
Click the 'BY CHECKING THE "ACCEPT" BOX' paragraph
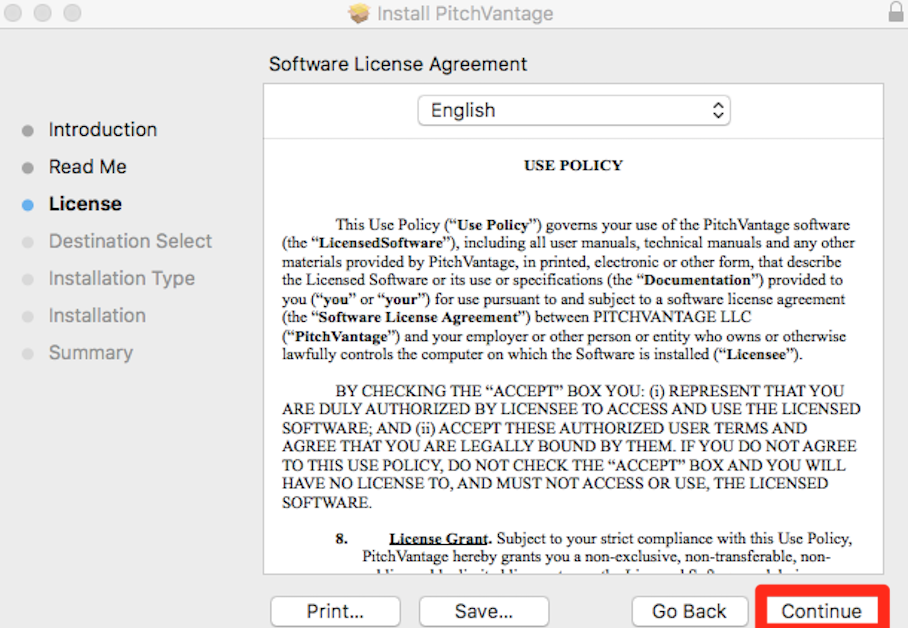(x=571, y=446)
